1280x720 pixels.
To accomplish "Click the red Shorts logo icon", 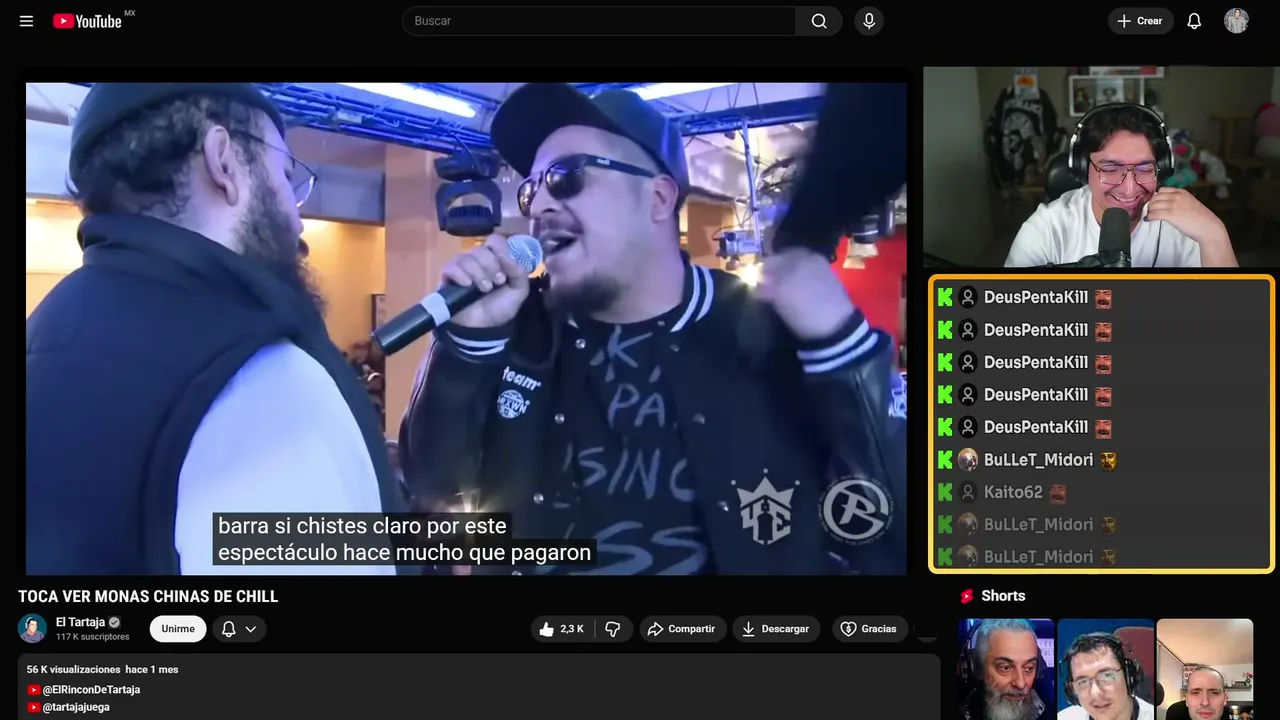I will pos(967,596).
